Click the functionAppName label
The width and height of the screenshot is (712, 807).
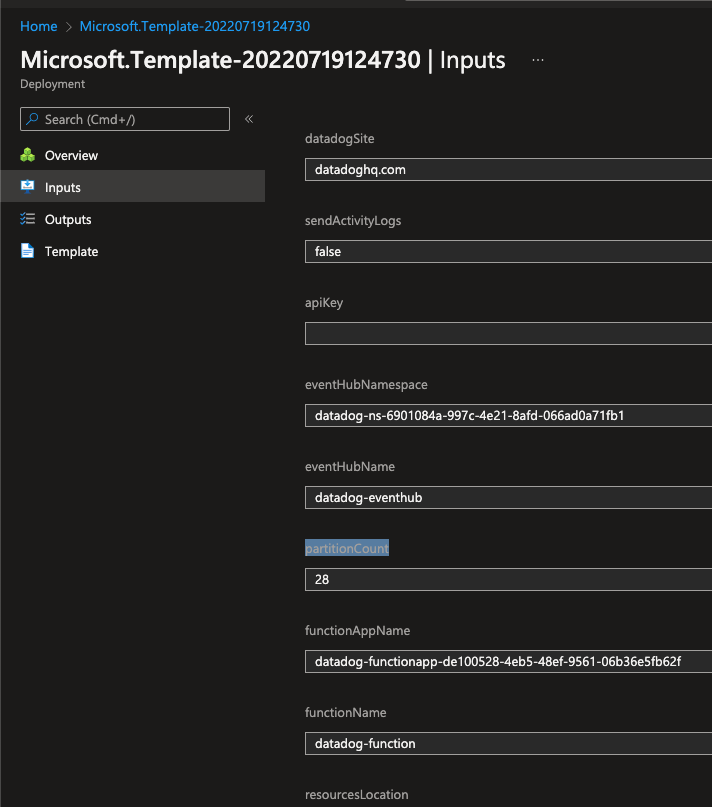358,630
